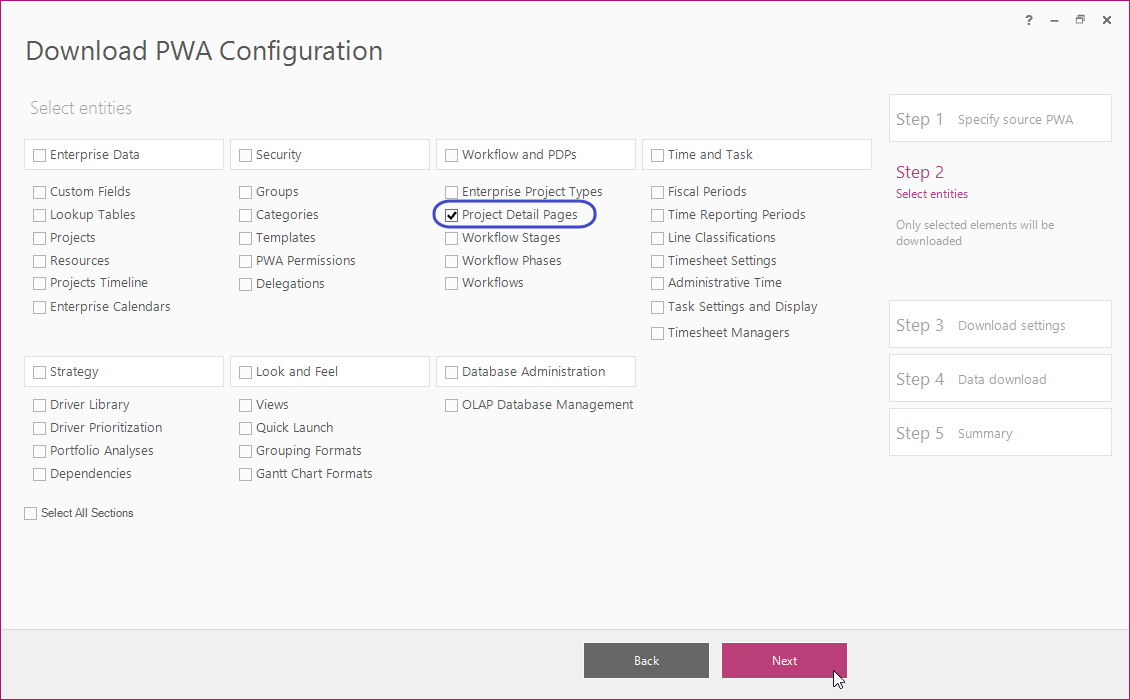
Task: Check Gantt Chart Formats
Action: click(x=246, y=474)
